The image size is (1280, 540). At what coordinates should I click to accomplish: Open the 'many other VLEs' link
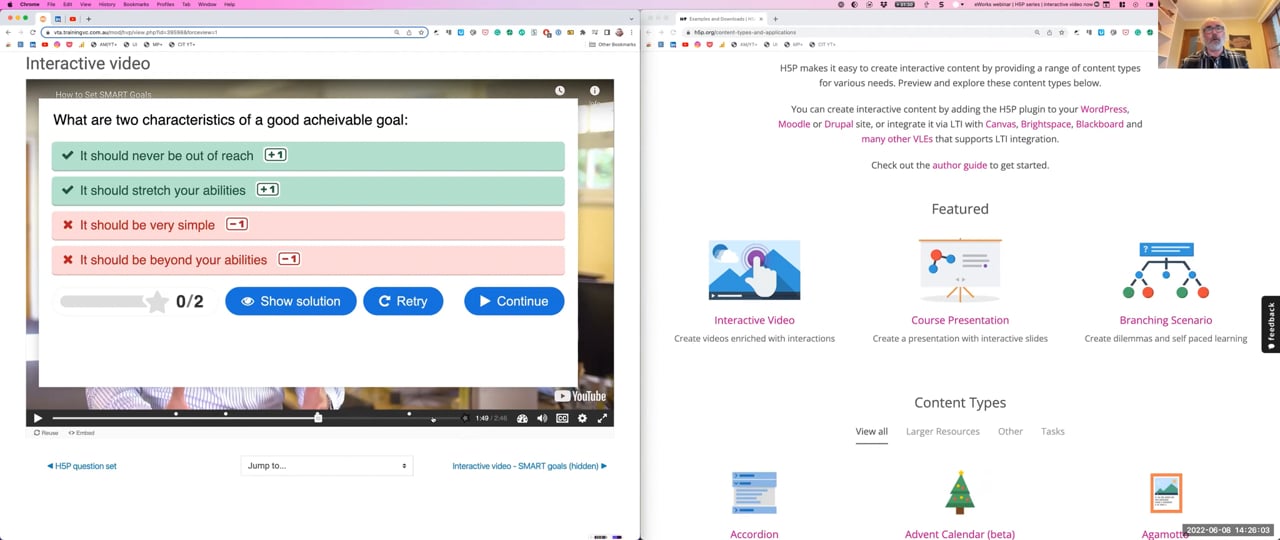tap(897, 139)
